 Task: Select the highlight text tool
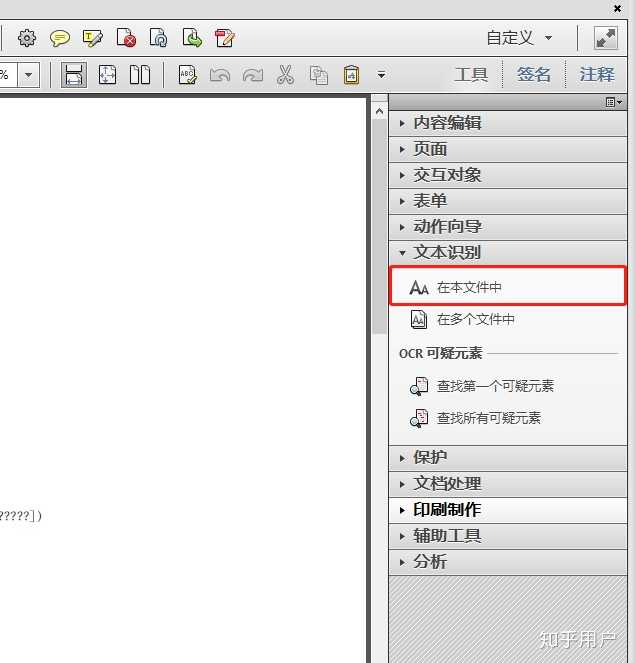pos(93,38)
